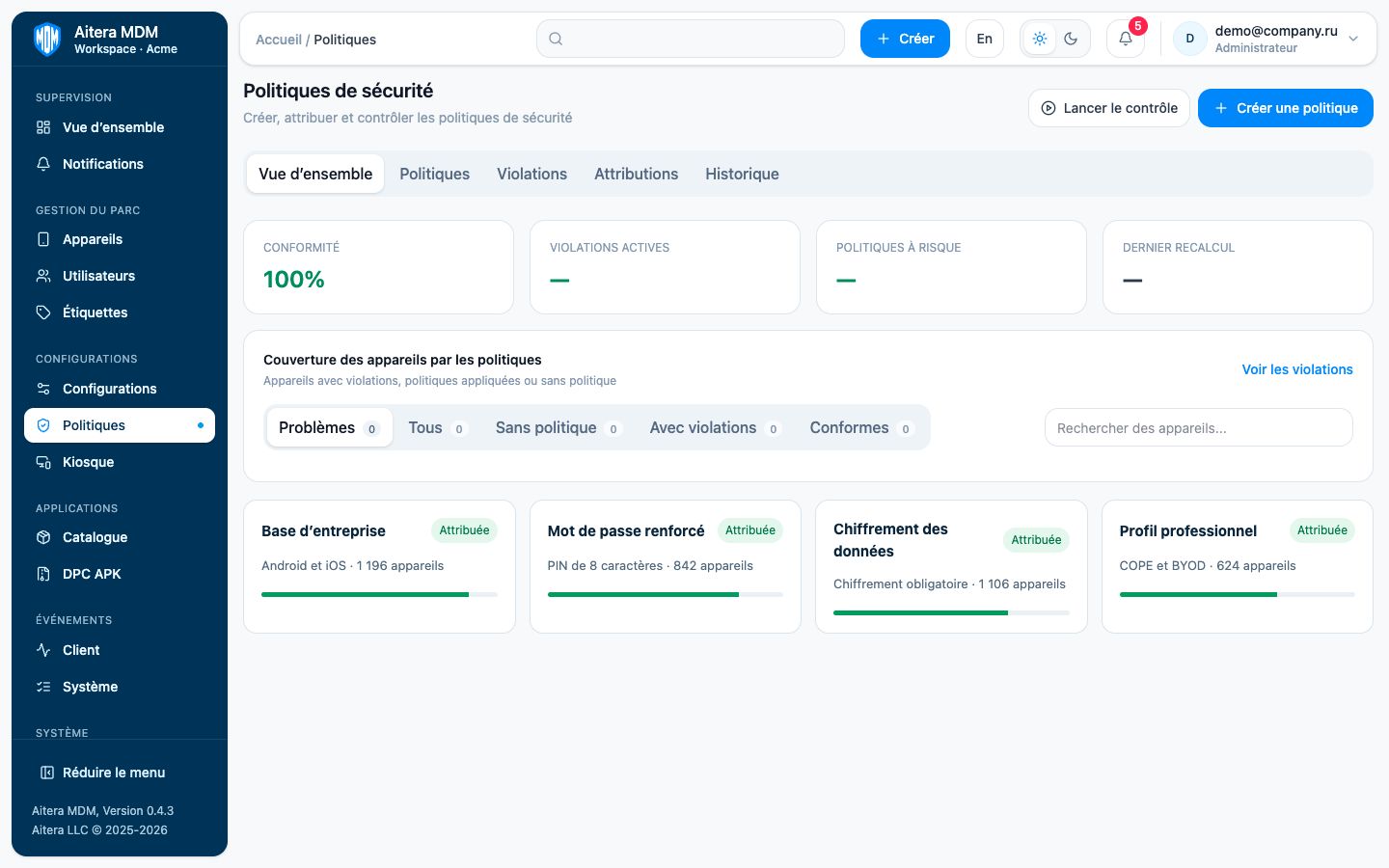Click Attribuée badge on Base d'entreprise
This screenshot has height=868, width=1389.
(x=464, y=530)
